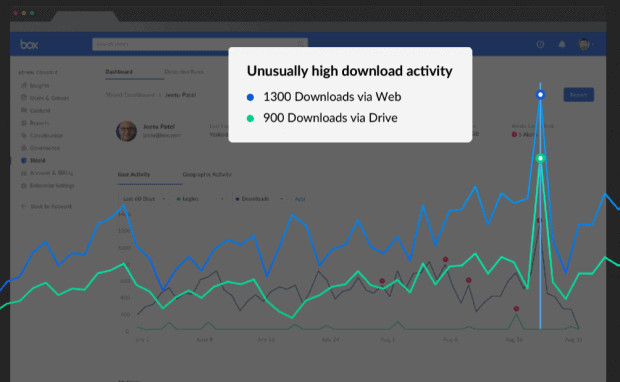Click the notifications bell icon

pyautogui.click(x=562, y=44)
